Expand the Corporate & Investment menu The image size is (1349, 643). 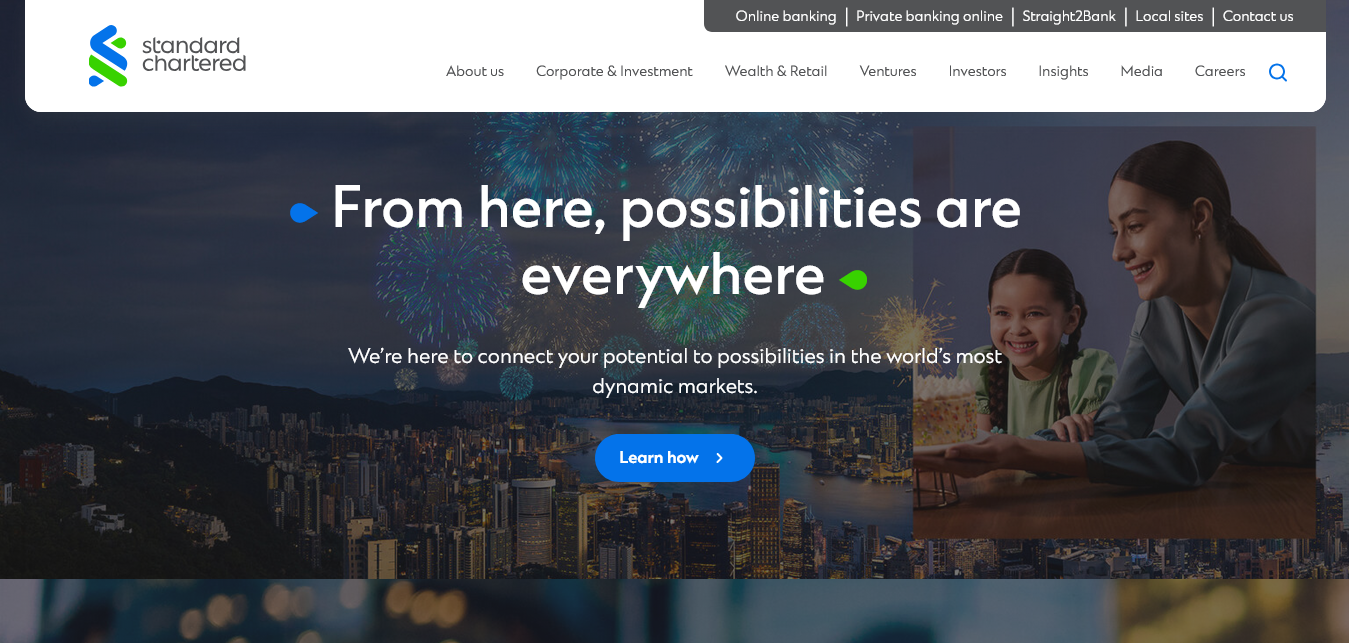[x=614, y=71]
